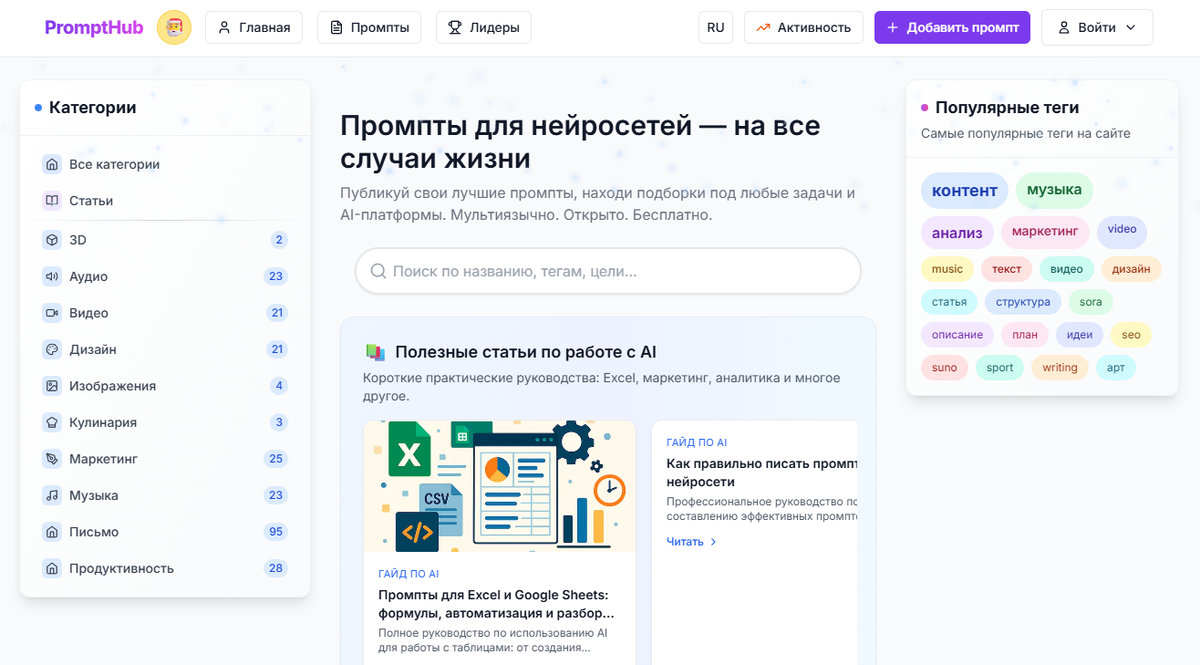1200x665 pixels.
Task: Click the Видео camera icon
Action: (52, 313)
